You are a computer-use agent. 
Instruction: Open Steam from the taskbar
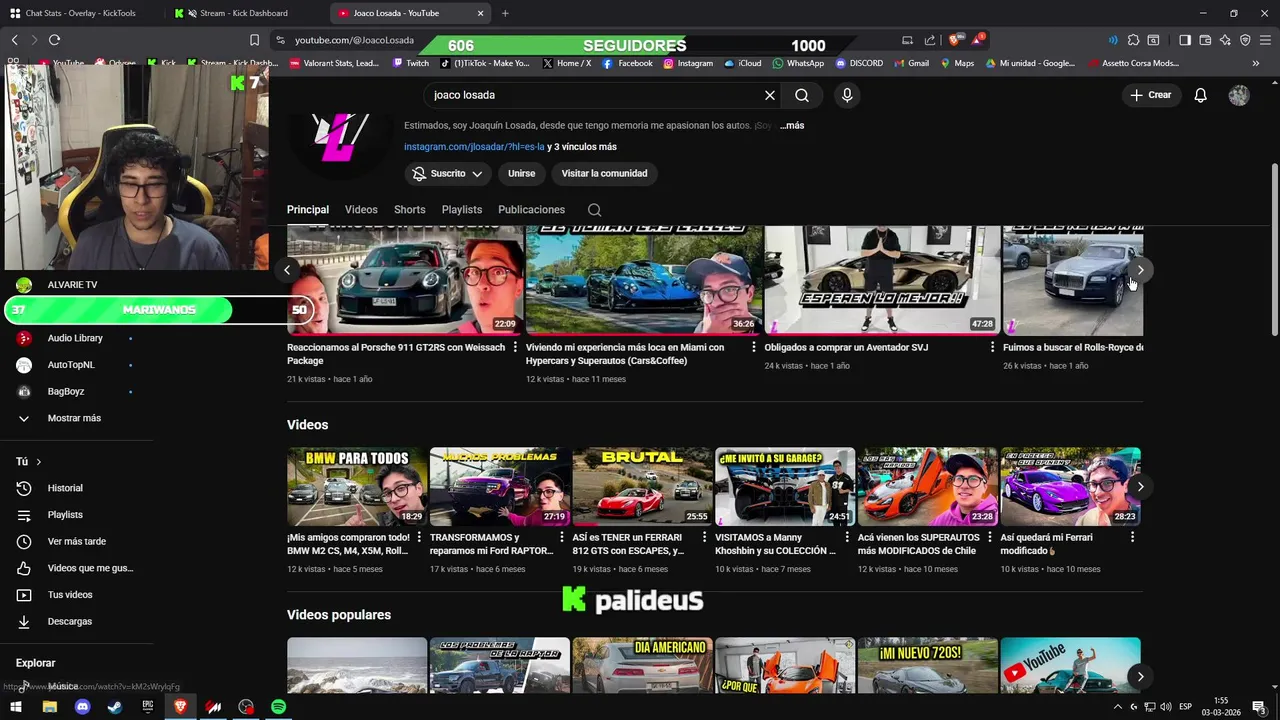pyautogui.click(x=115, y=707)
